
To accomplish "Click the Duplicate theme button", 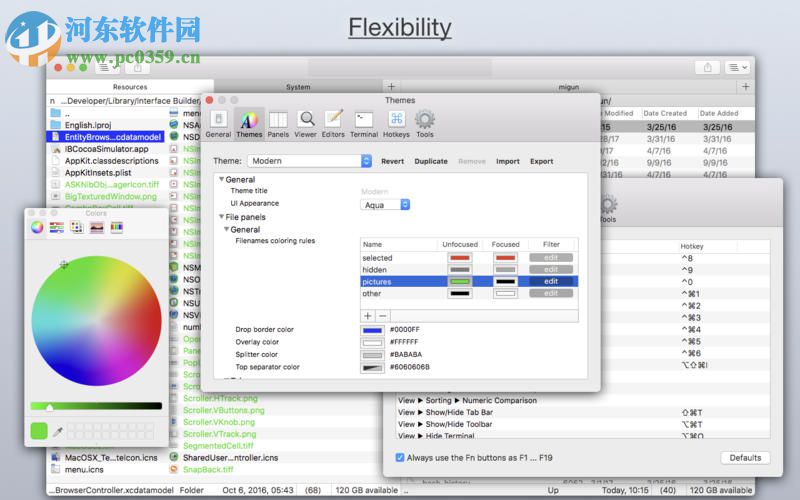I will click(431, 161).
